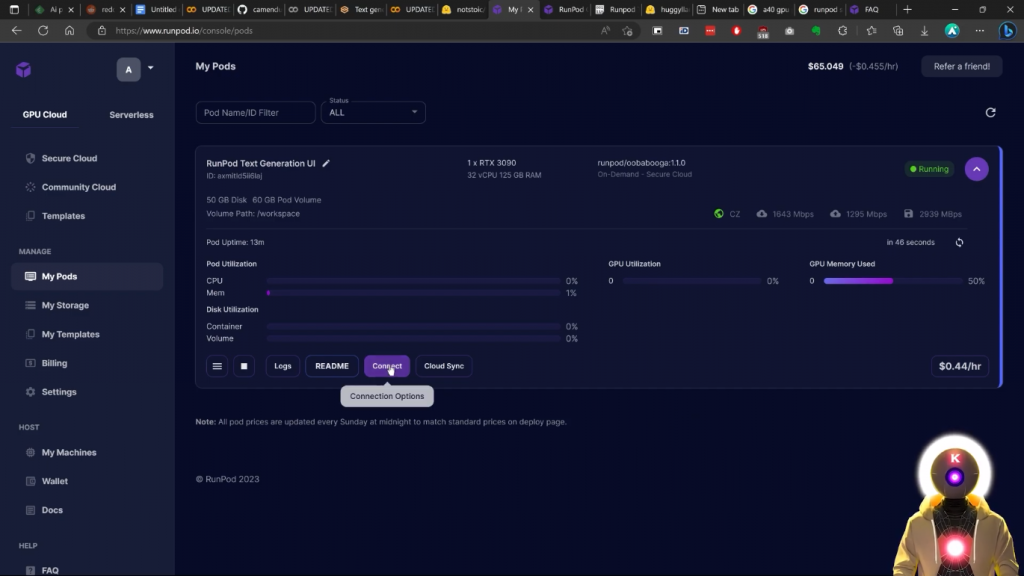This screenshot has height=576, width=1024.
Task: Click the Connect button
Action: (387, 366)
